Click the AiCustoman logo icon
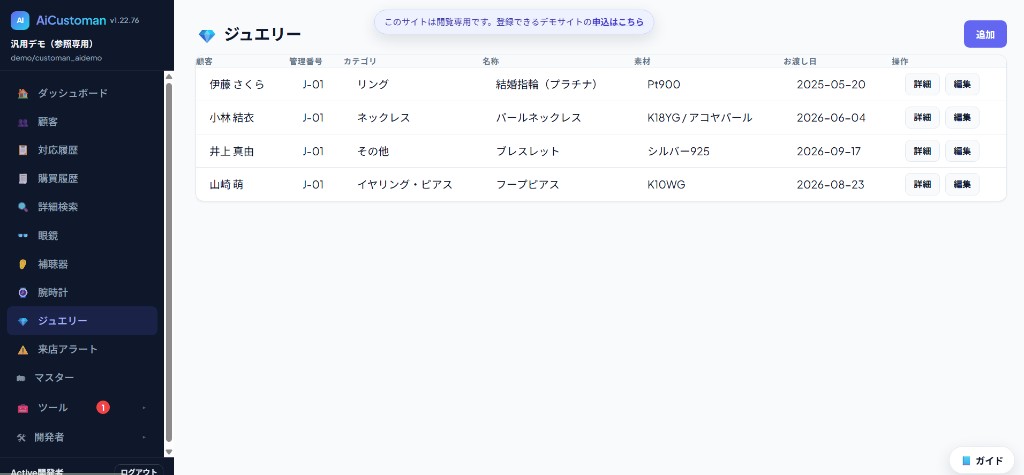This screenshot has height=475, width=1024. [x=20, y=20]
